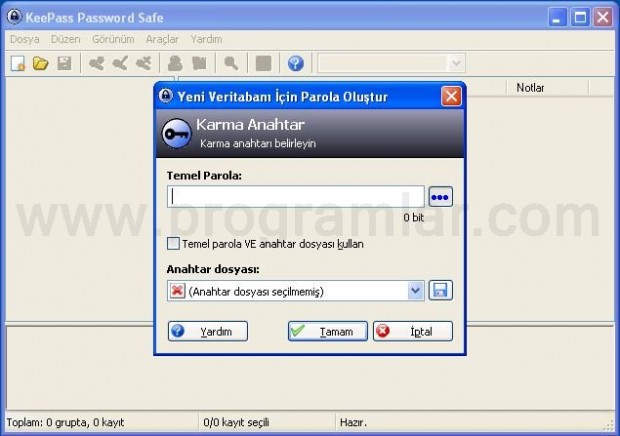Click the save key file floppy button
This screenshot has width=620, height=436.
tap(440, 291)
